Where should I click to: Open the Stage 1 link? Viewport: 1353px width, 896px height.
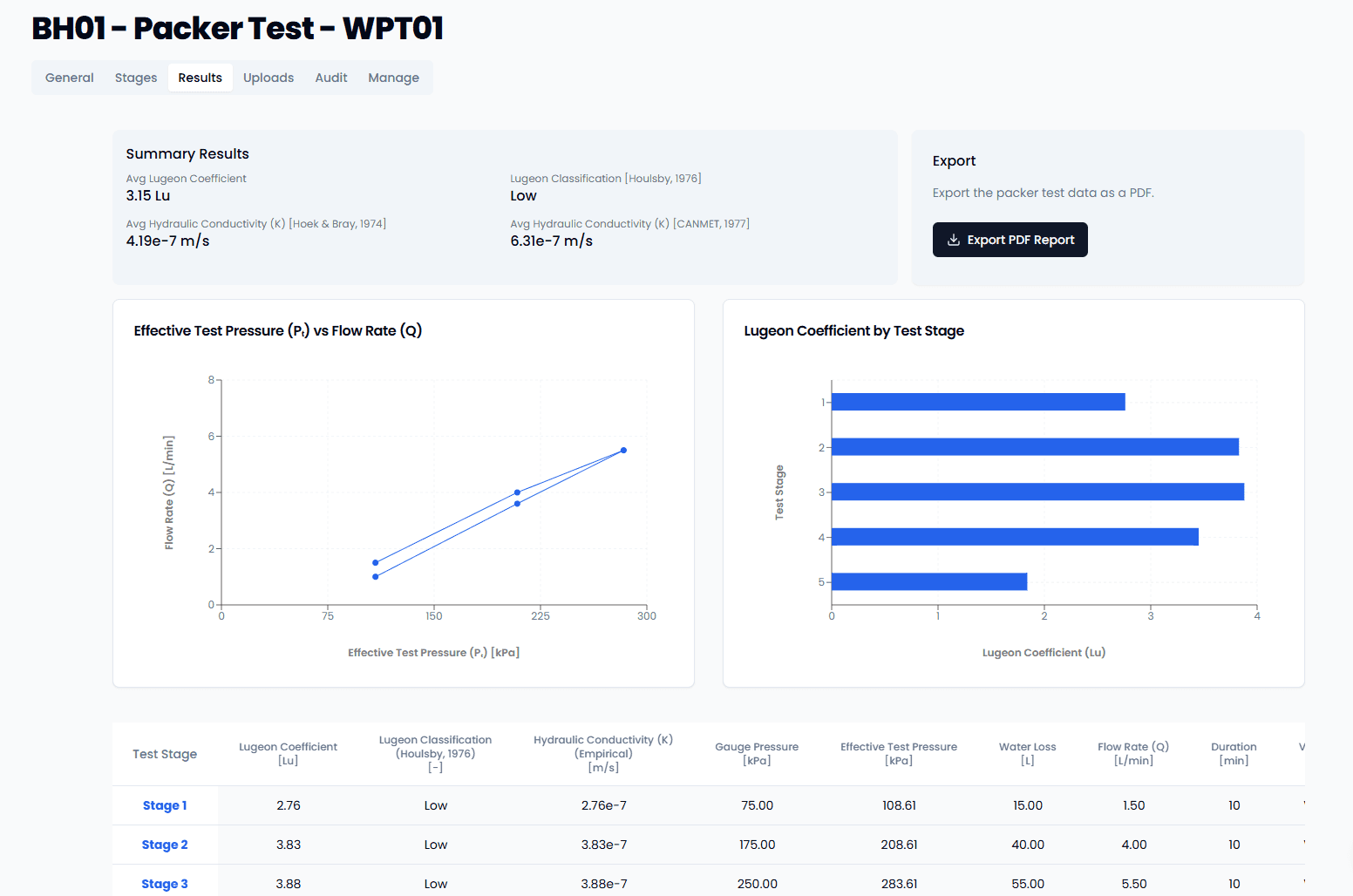165,805
